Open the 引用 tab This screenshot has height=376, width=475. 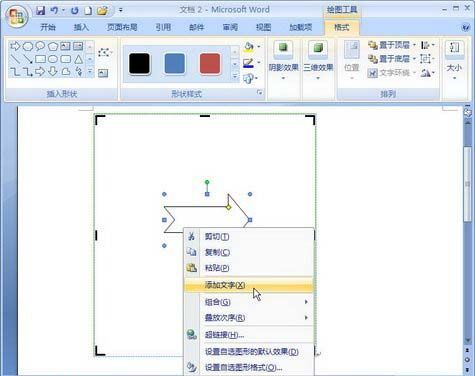(x=163, y=27)
